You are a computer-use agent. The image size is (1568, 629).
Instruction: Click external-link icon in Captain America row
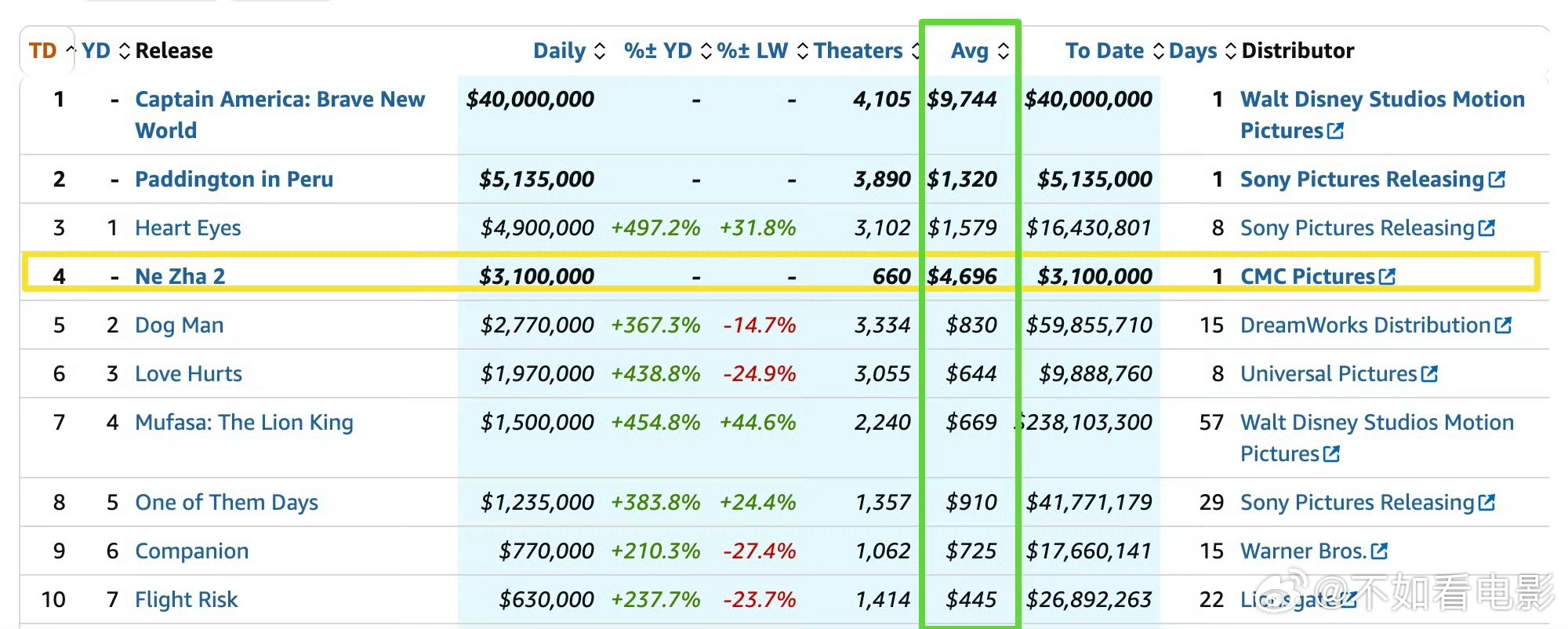pos(1336,131)
